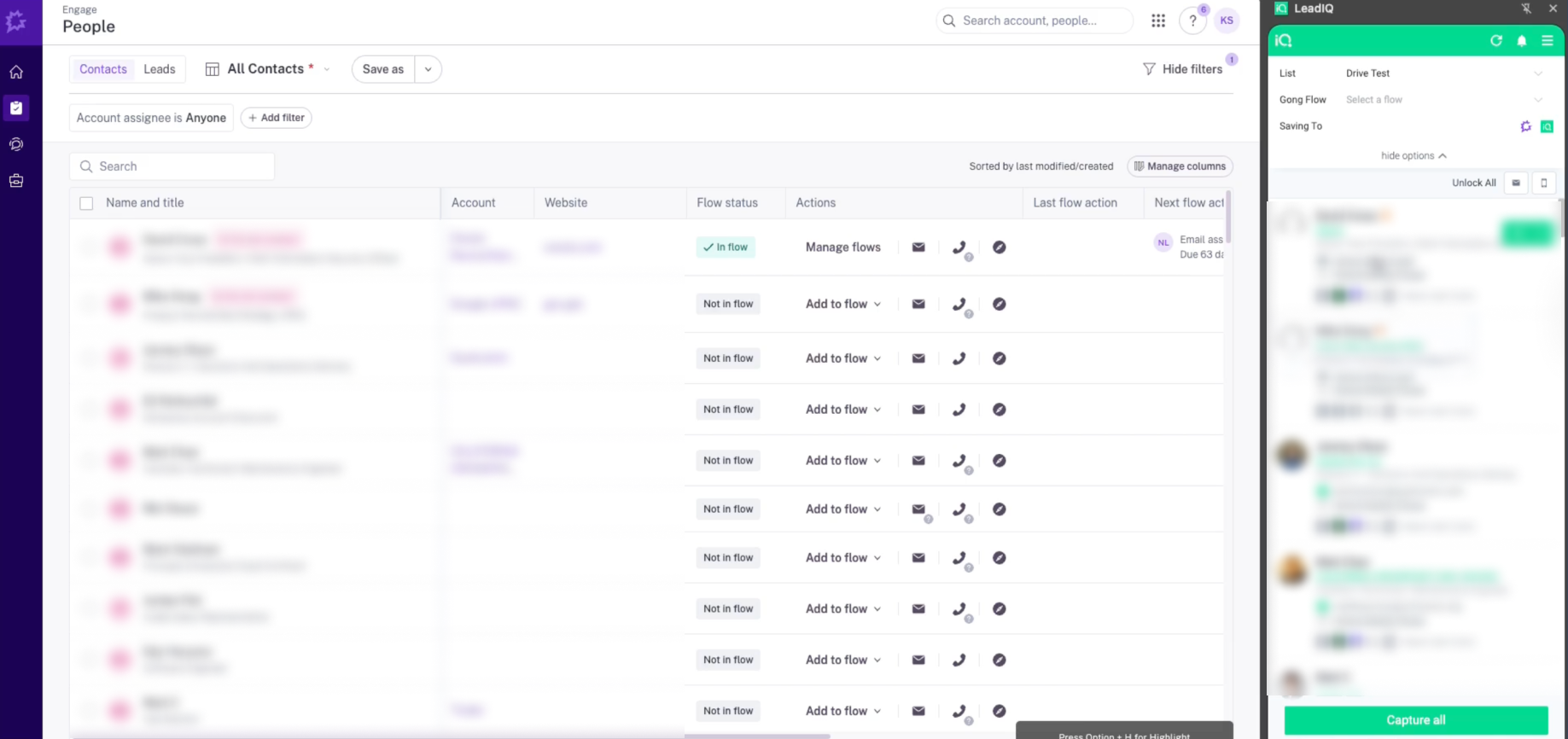Focus the Search account, people field
1568x739 pixels.
[1035, 20]
